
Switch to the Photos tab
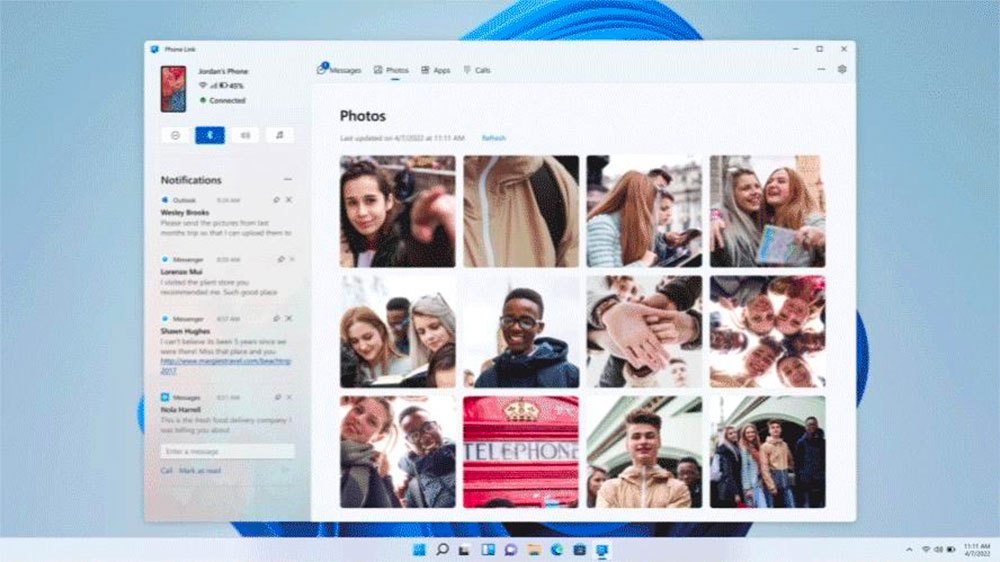click(391, 70)
